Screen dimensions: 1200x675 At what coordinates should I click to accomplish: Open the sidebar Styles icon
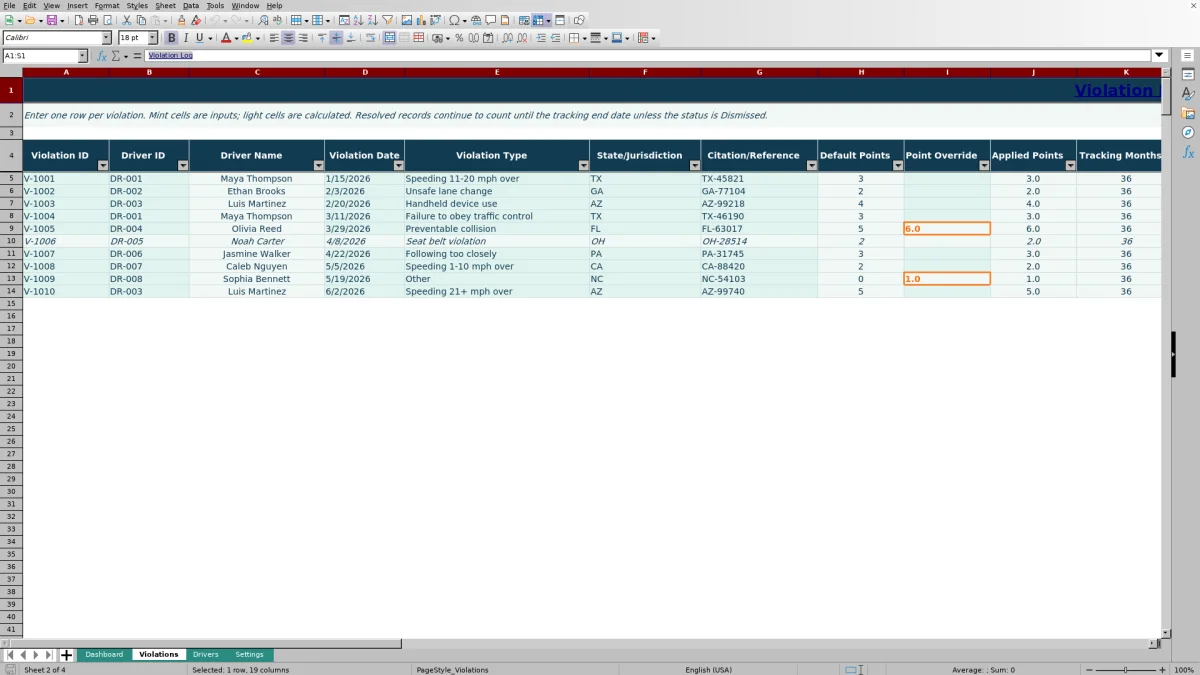1188,93
